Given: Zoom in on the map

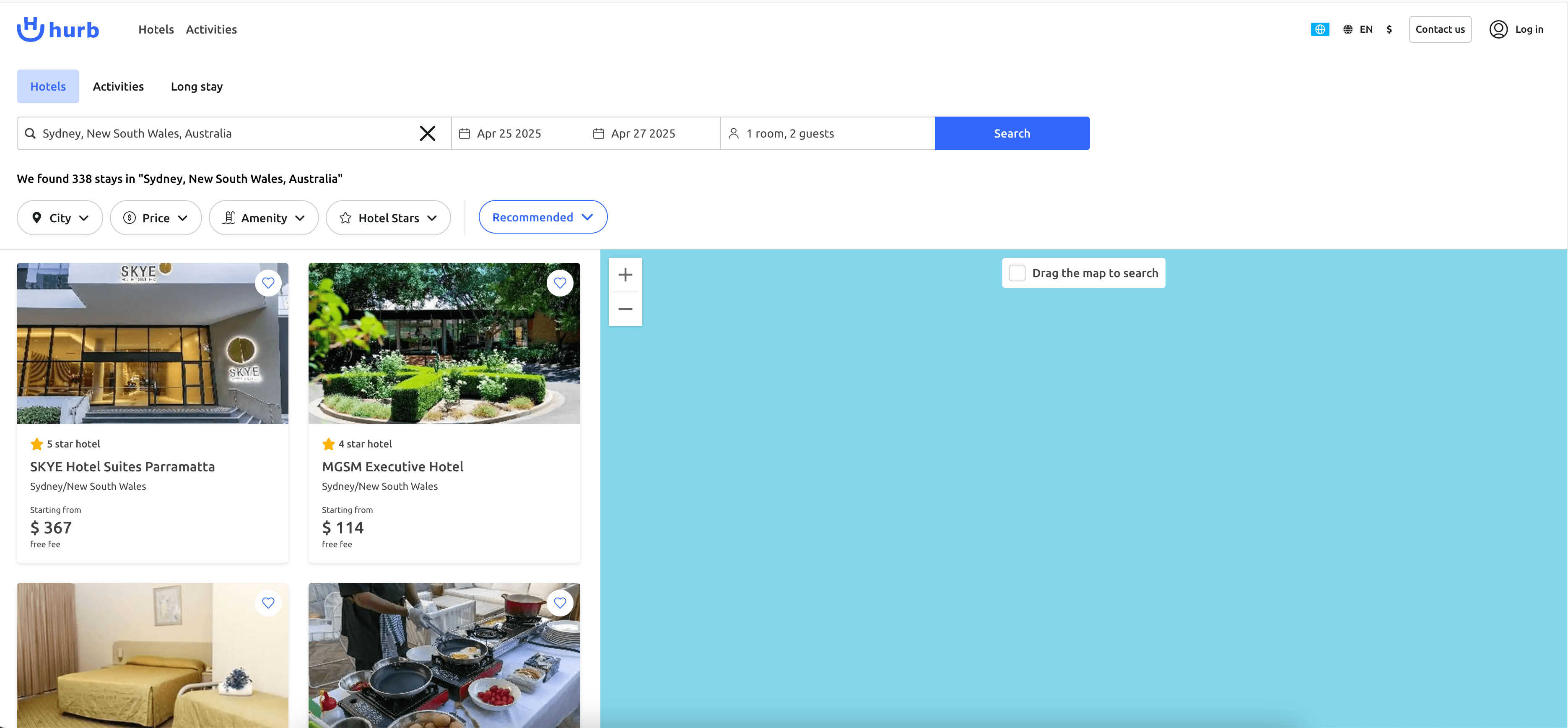Looking at the screenshot, I should pos(625,275).
